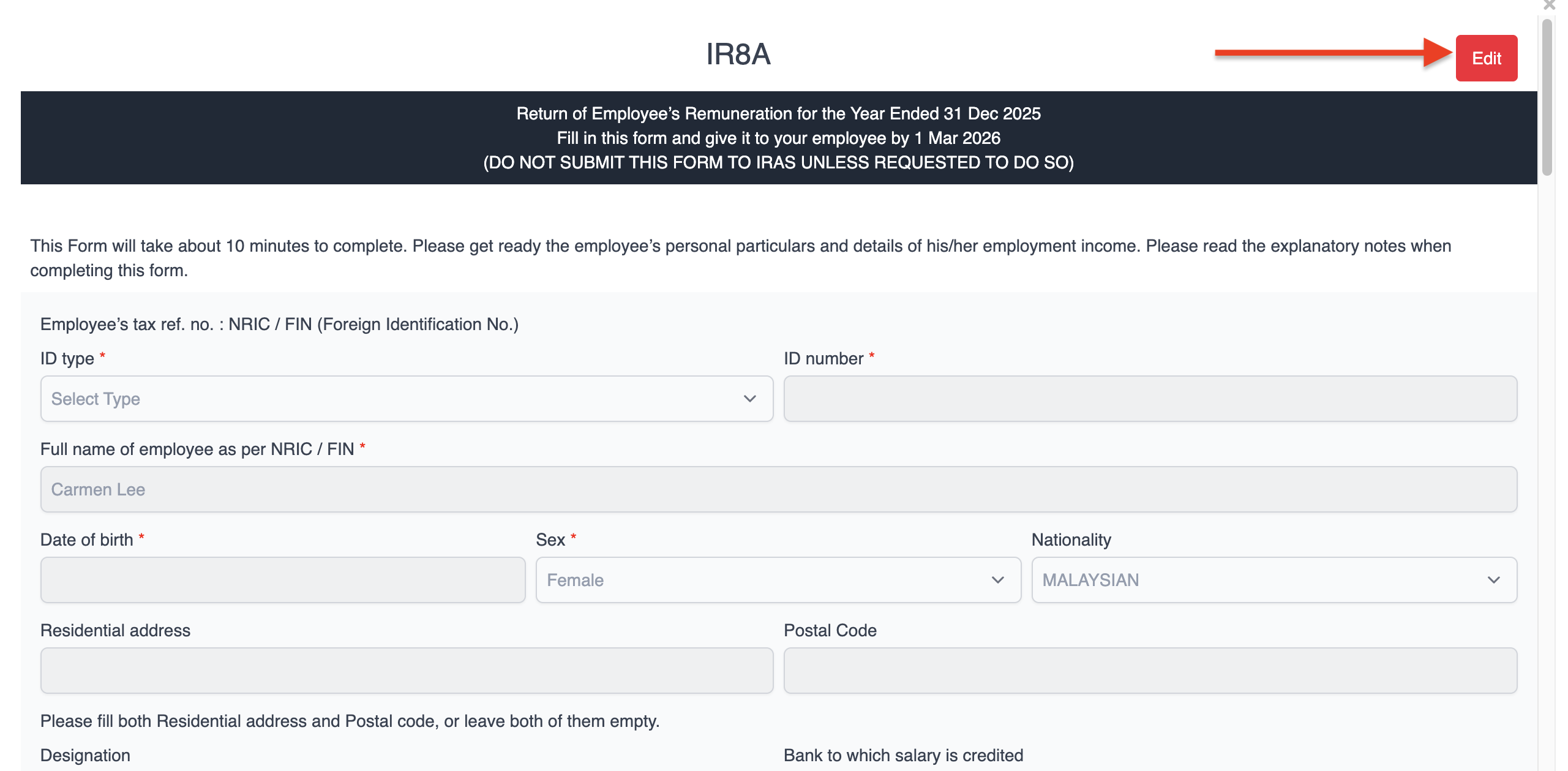Click the Date of birth field
Screen dimensions: 1568x771
click(282, 580)
